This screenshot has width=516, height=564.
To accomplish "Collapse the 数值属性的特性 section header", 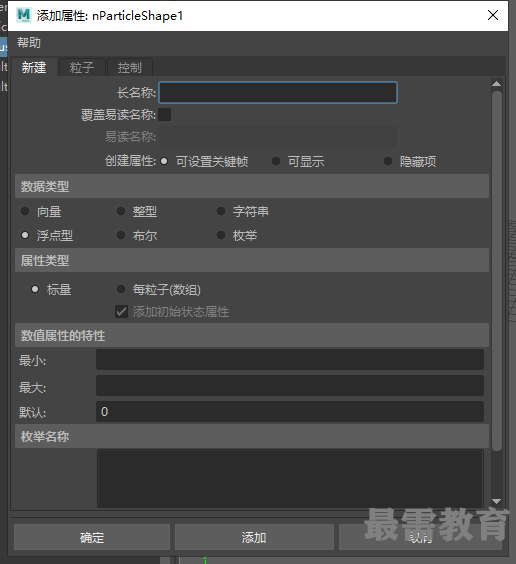I will click(x=252, y=335).
